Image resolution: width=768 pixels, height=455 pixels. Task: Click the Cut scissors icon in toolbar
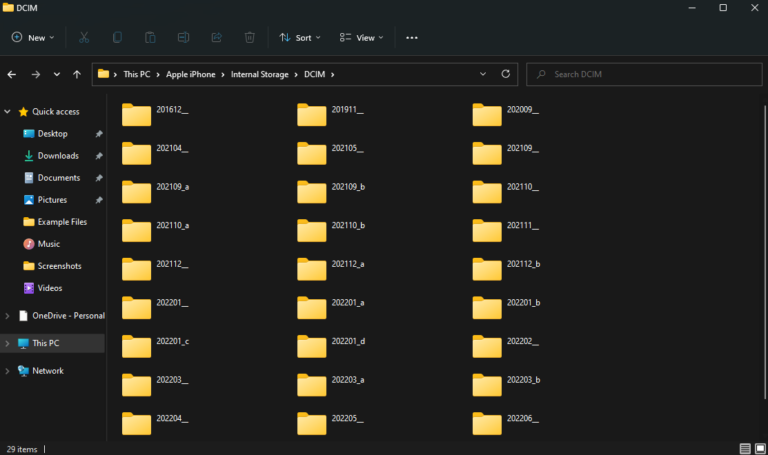click(x=84, y=37)
